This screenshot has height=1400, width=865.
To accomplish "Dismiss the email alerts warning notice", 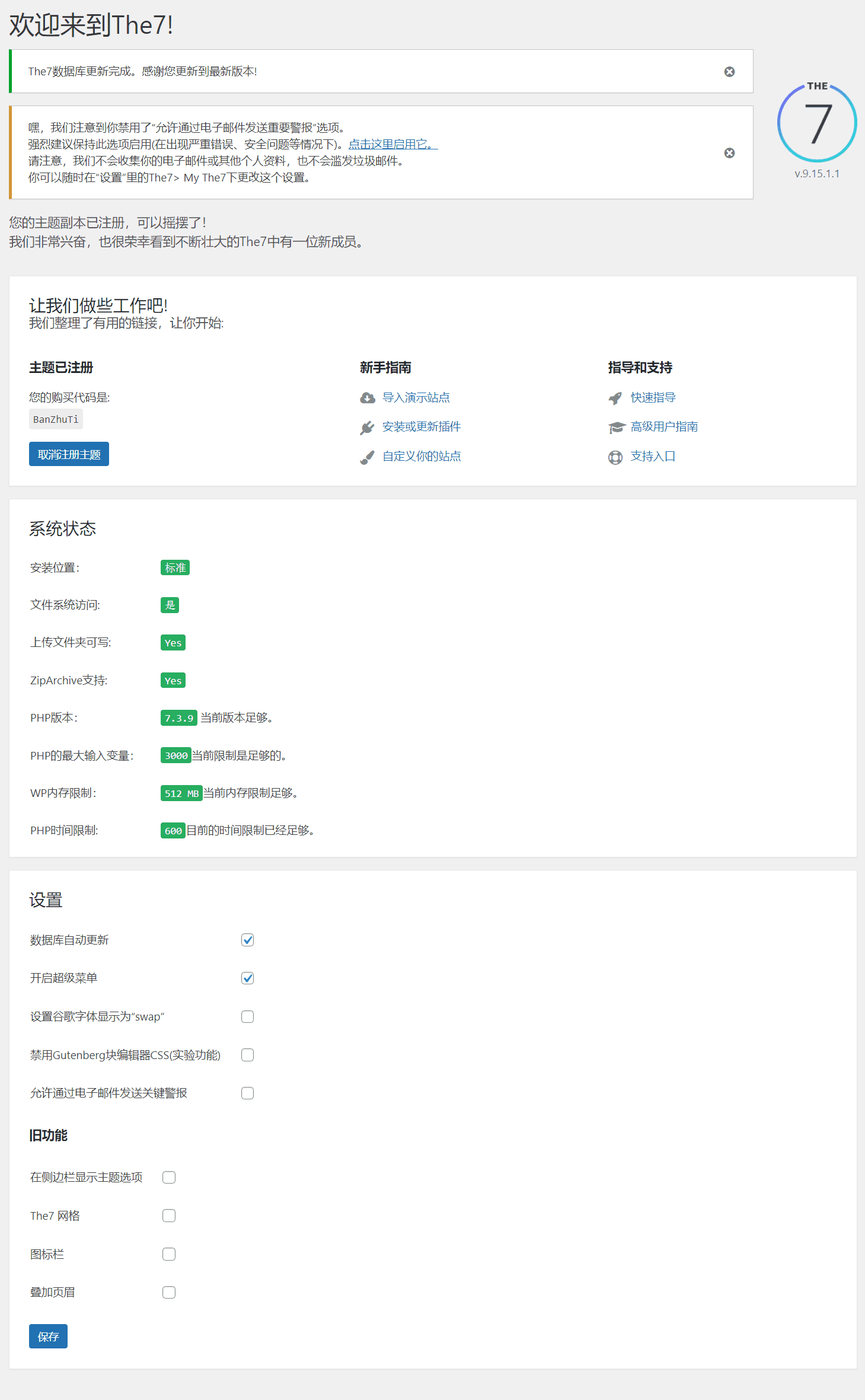I will click(x=729, y=153).
